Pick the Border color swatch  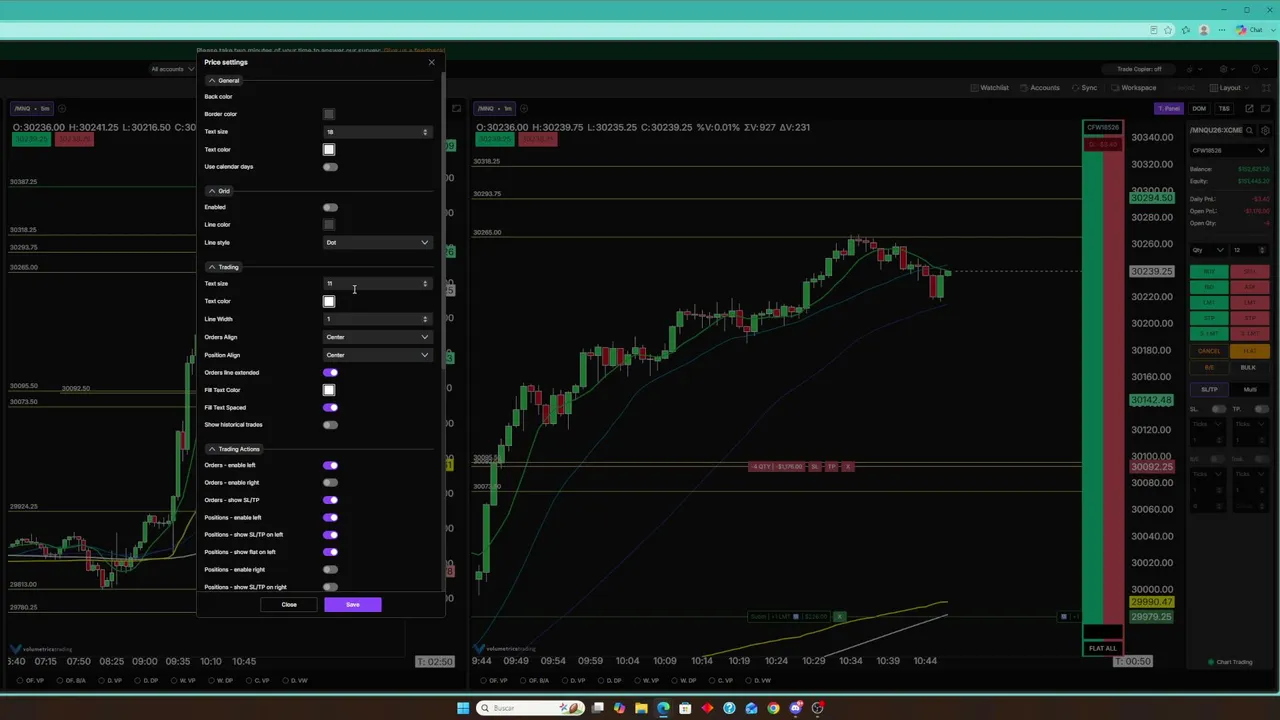329,114
